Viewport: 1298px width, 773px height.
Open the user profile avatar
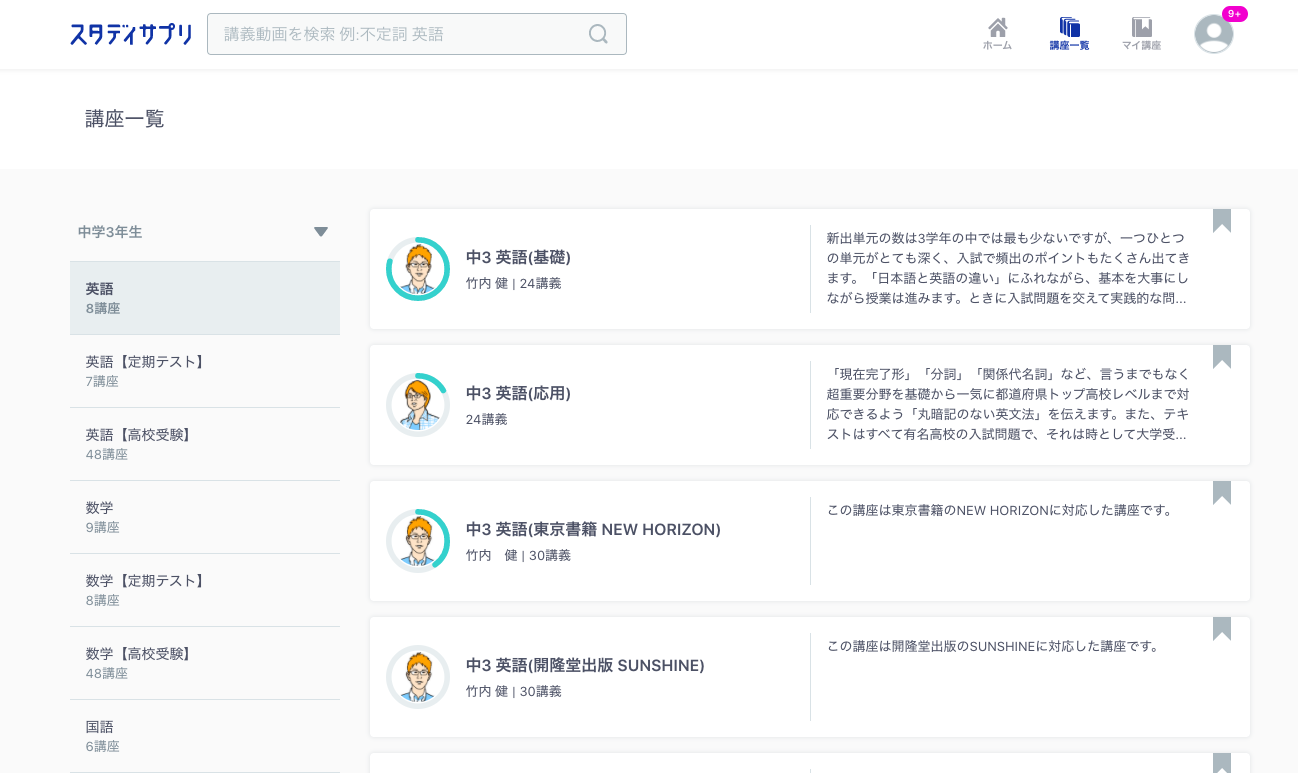pyautogui.click(x=1214, y=34)
